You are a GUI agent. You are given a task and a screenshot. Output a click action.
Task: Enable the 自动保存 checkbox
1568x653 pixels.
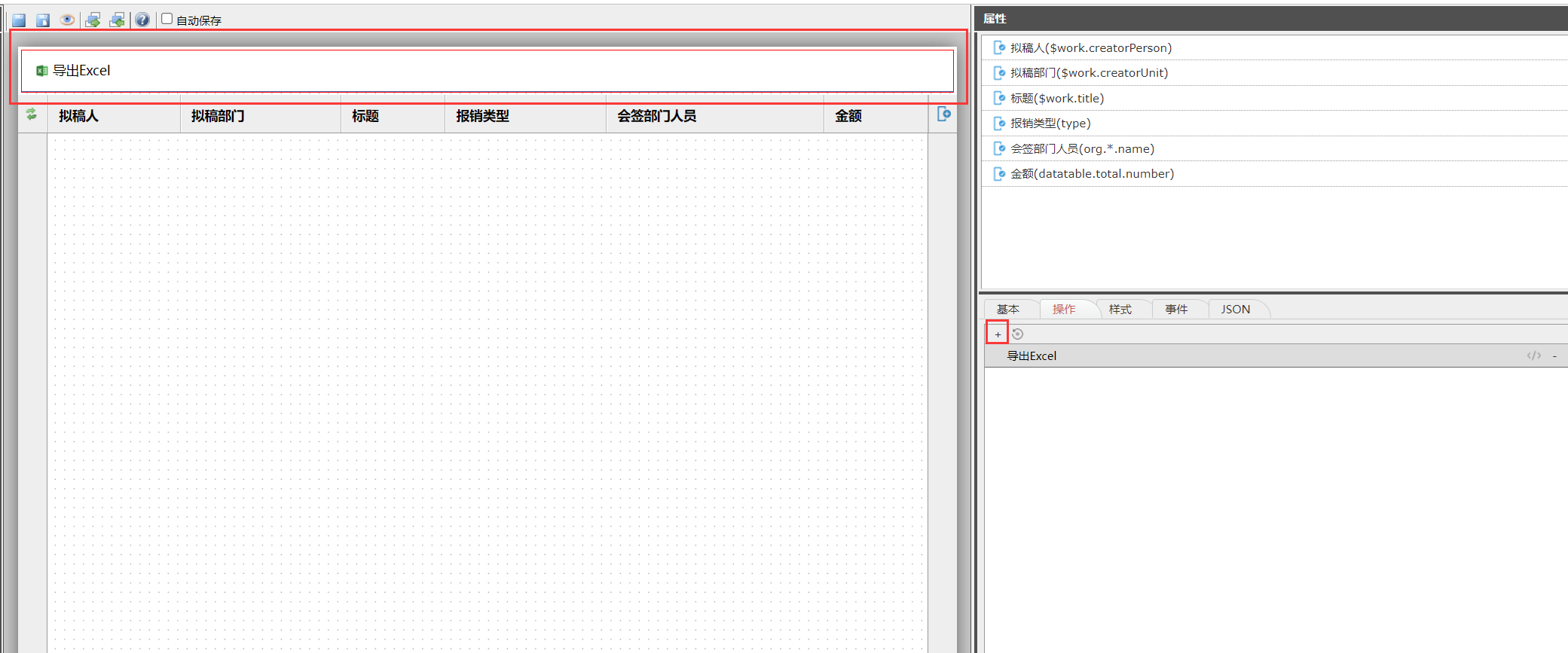click(167, 19)
